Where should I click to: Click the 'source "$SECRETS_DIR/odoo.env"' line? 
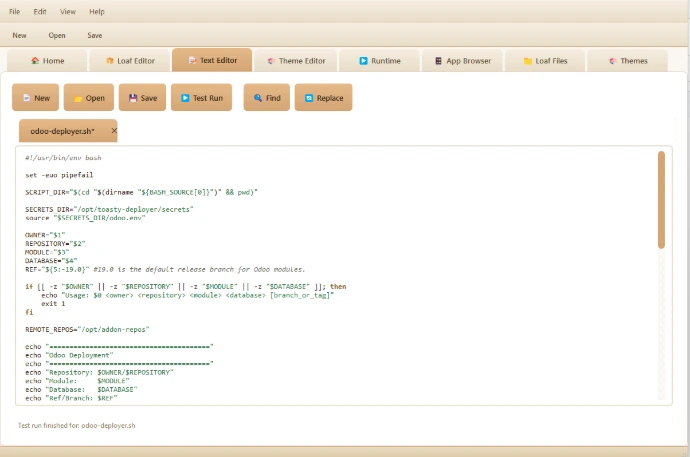85,218
